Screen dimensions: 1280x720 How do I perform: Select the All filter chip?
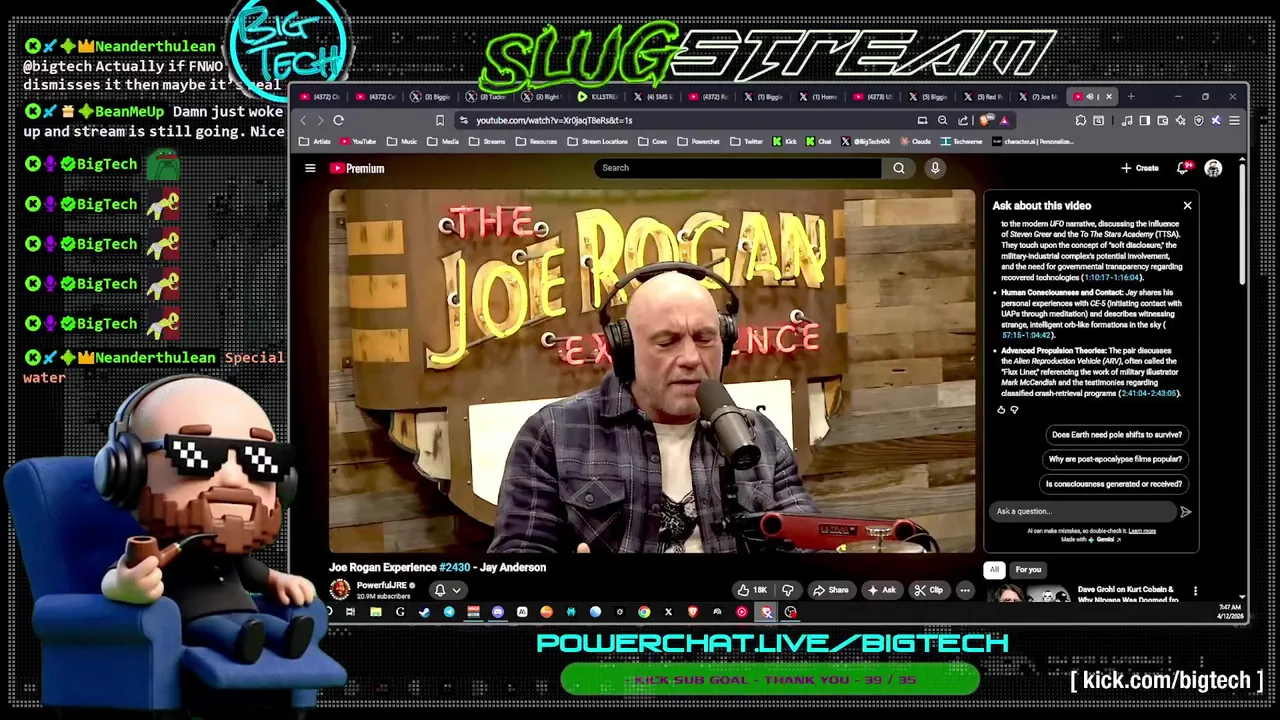994,569
